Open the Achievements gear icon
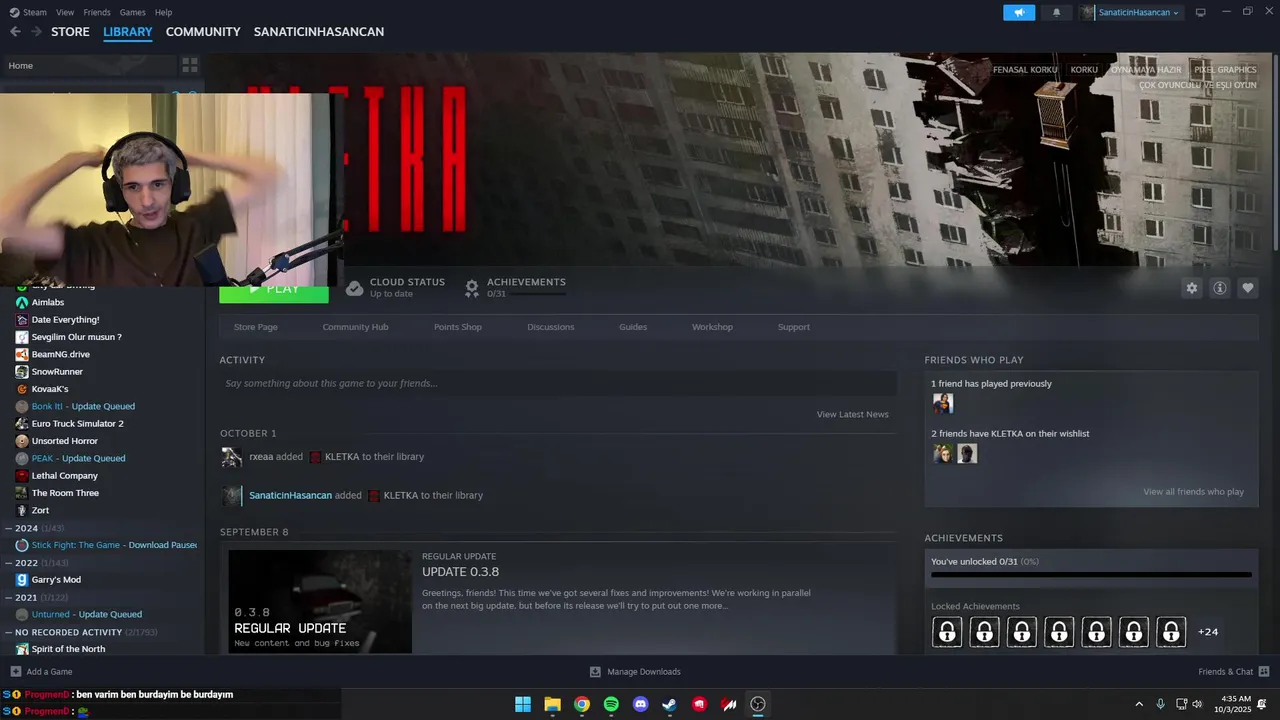Image resolution: width=1280 pixels, height=720 pixels. [472, 288]
